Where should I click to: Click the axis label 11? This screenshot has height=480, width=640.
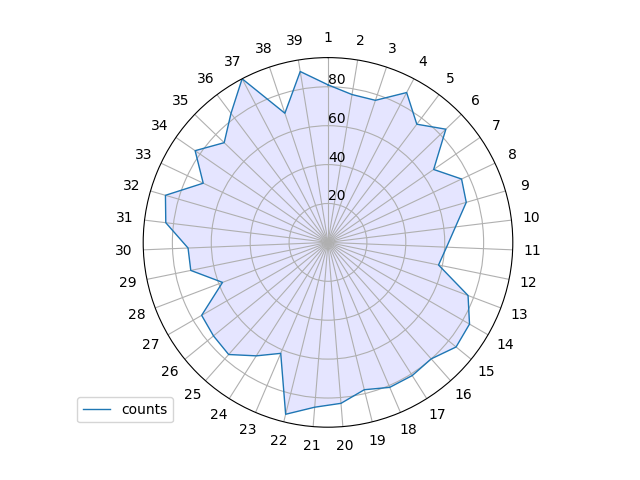[532, 250]
